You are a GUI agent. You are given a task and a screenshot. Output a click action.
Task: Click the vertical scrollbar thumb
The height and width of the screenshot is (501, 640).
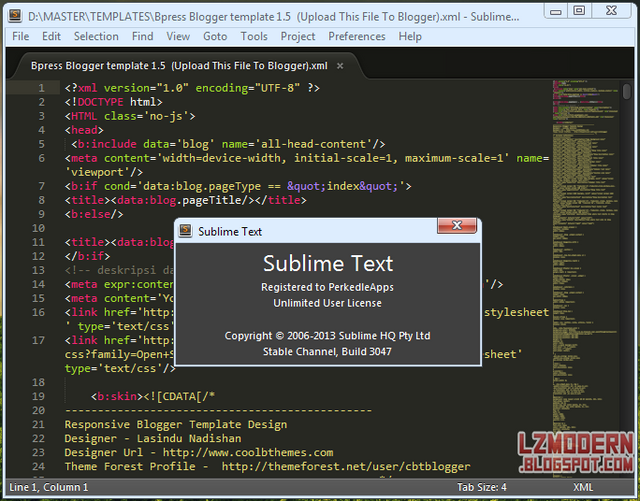(x=627, y=91)
